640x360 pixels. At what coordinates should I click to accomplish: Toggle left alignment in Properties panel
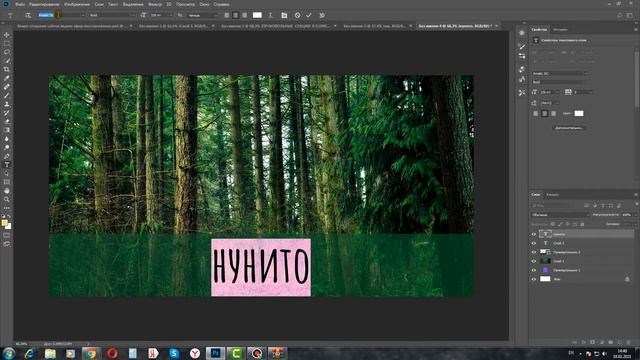point(536,113)
